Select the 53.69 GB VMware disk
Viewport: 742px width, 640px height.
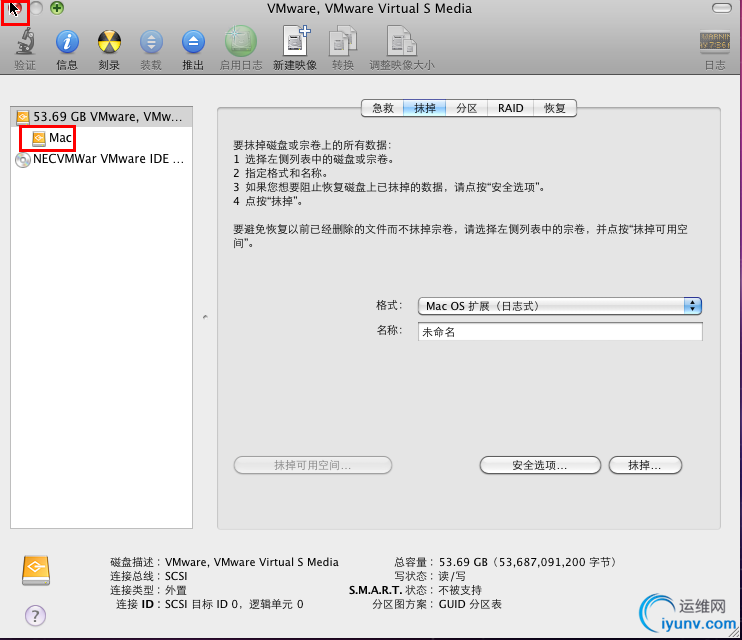pyautogui.click(x=101, y=116)
